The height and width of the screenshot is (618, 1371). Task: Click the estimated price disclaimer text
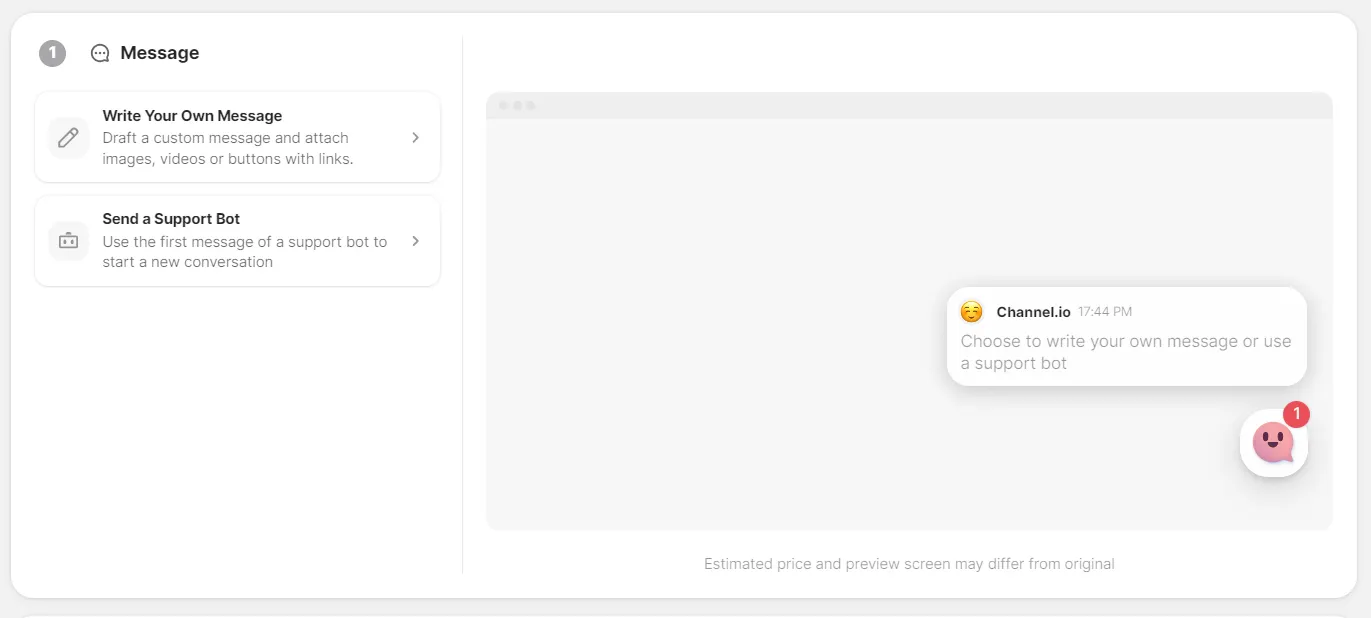[x=908, y=564]
